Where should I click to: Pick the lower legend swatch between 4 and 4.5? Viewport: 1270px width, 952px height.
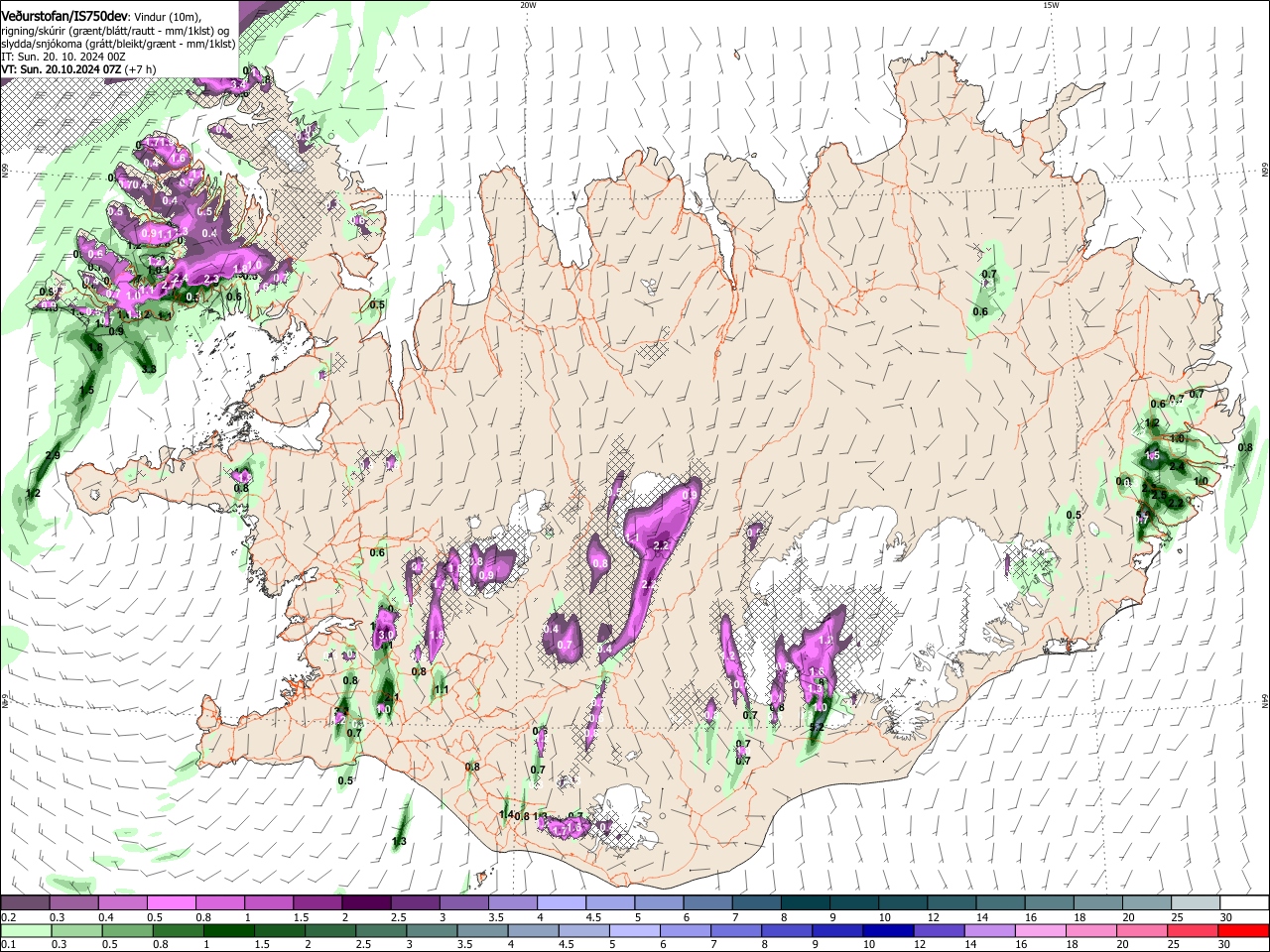[533, 930]
